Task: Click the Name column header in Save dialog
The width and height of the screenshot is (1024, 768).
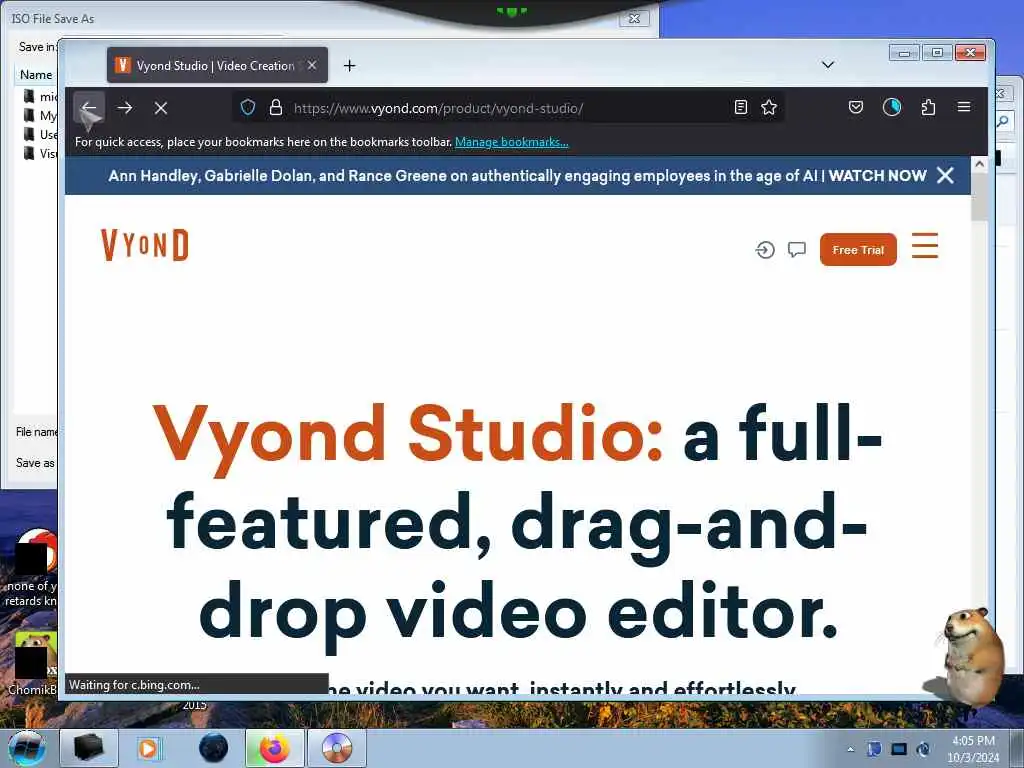Action: pos(36,75)
